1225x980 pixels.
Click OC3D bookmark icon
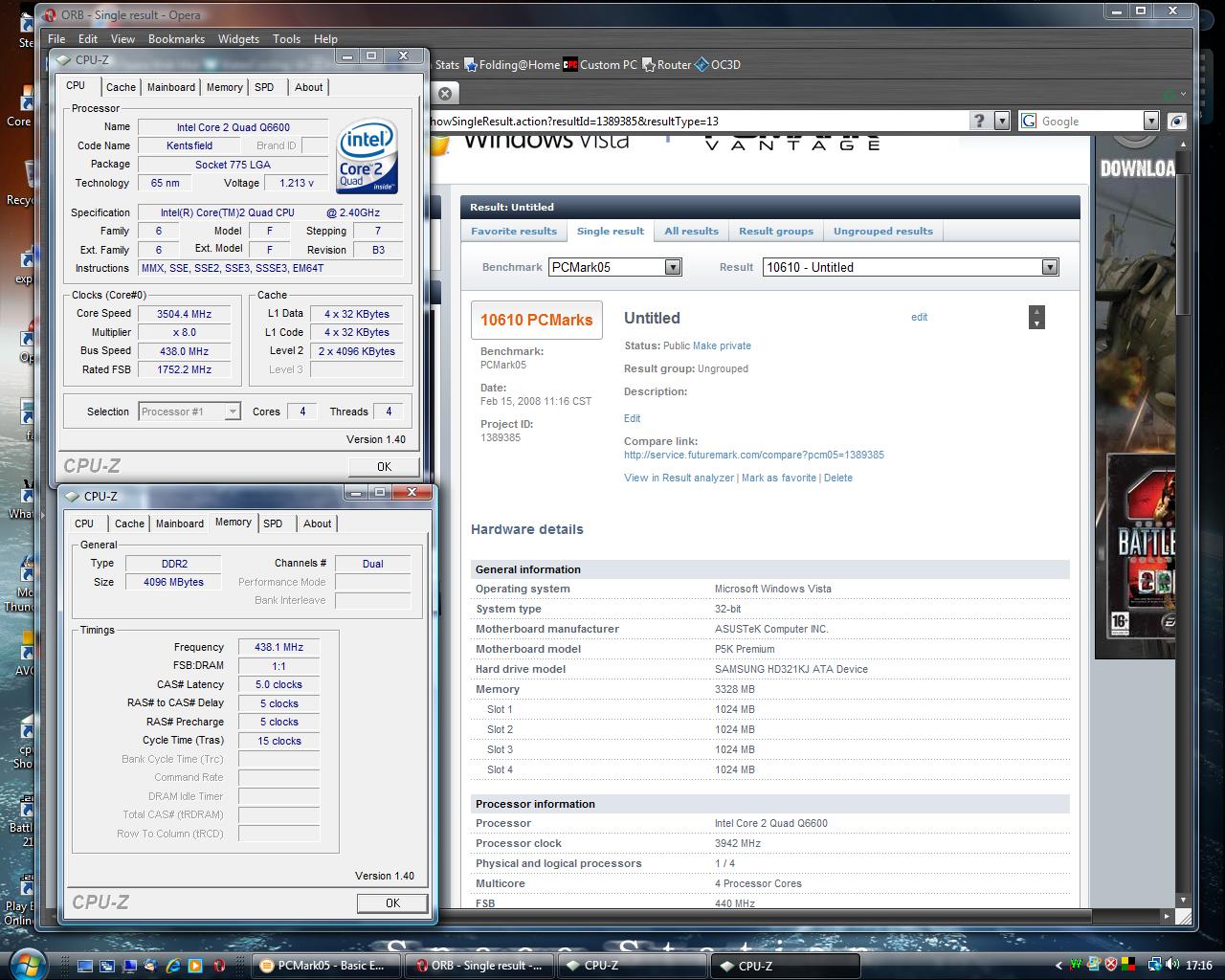click(702, 65)
